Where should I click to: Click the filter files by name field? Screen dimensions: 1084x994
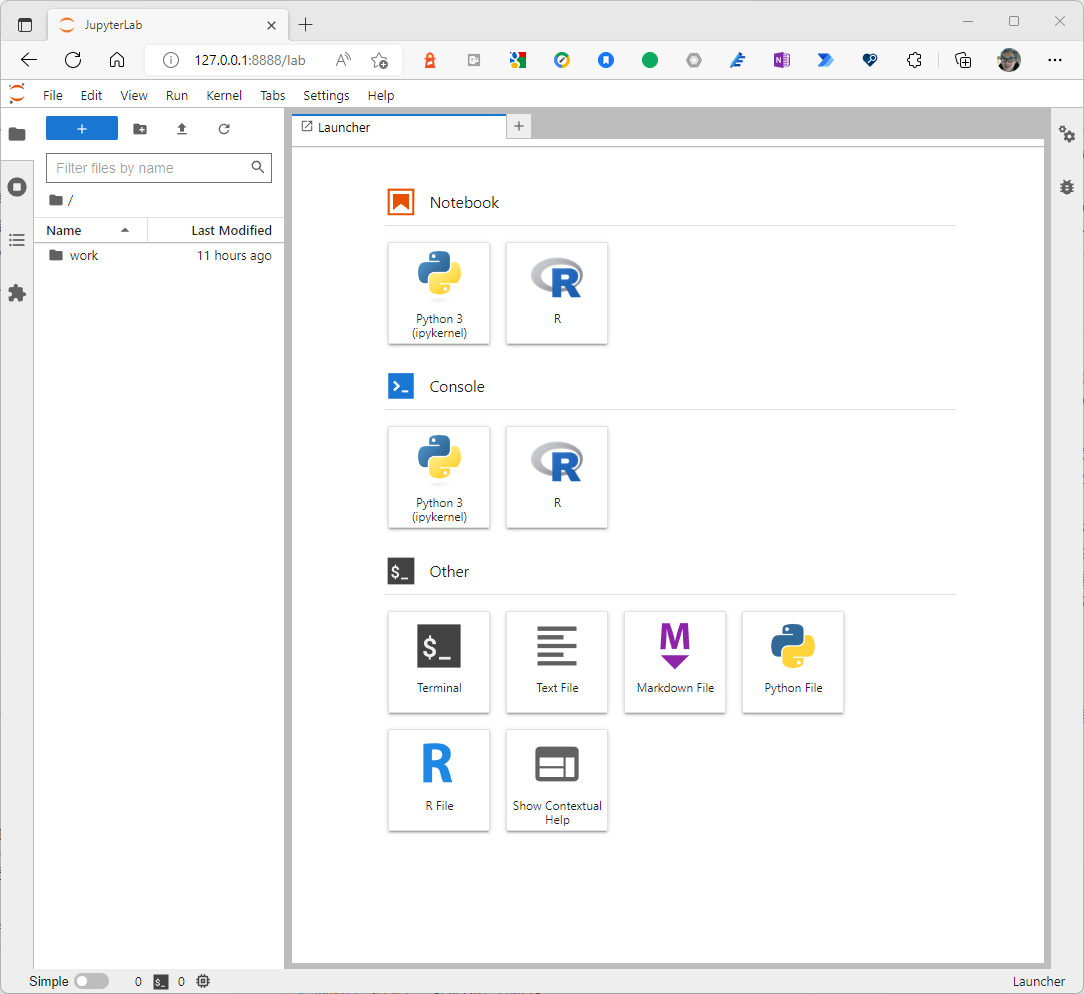point(150,168)
